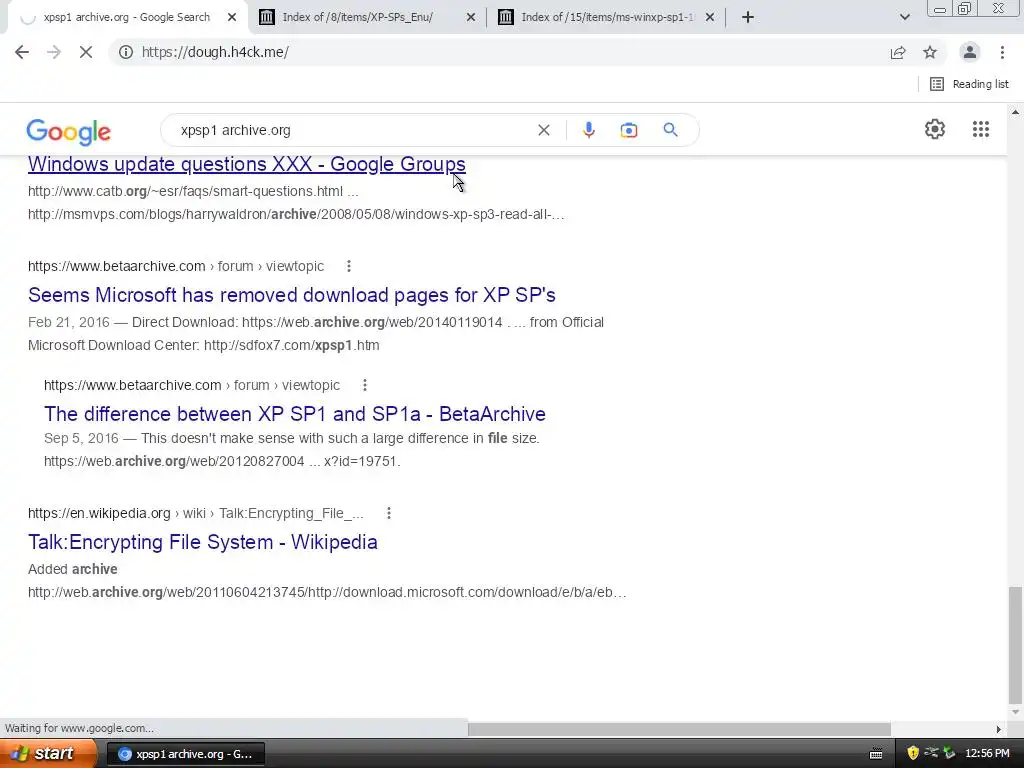Stop page loading with X button

(86, 52)
